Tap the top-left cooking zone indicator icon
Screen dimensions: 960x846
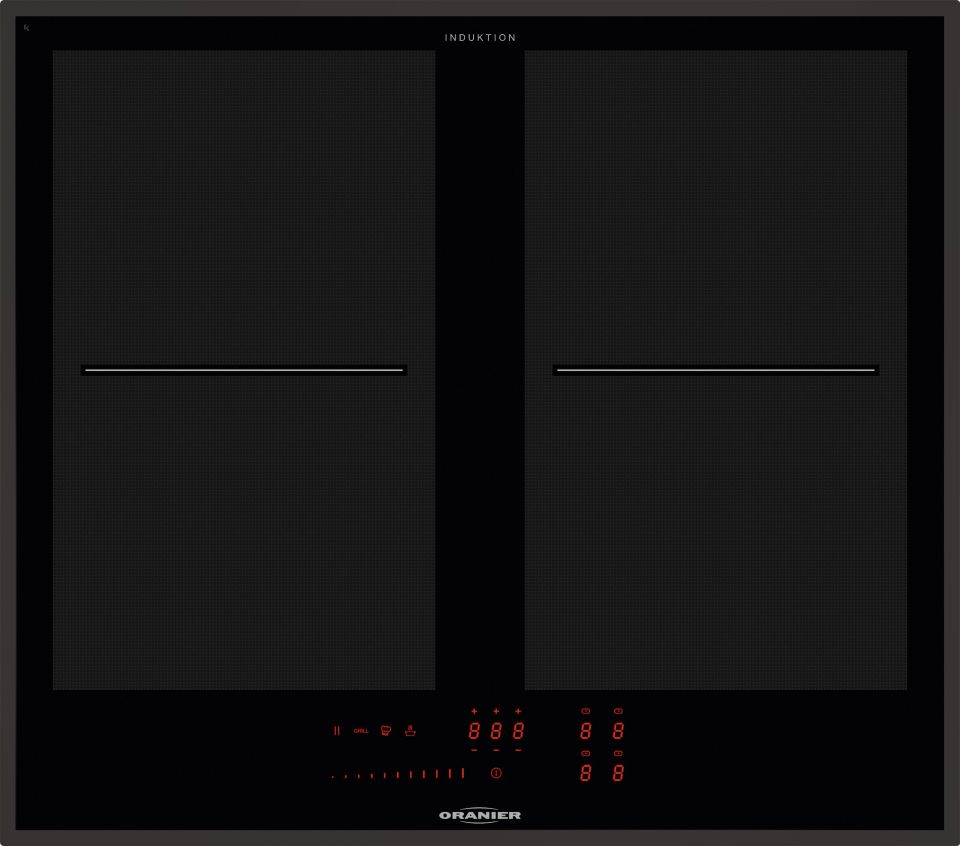tap(585, 711)
